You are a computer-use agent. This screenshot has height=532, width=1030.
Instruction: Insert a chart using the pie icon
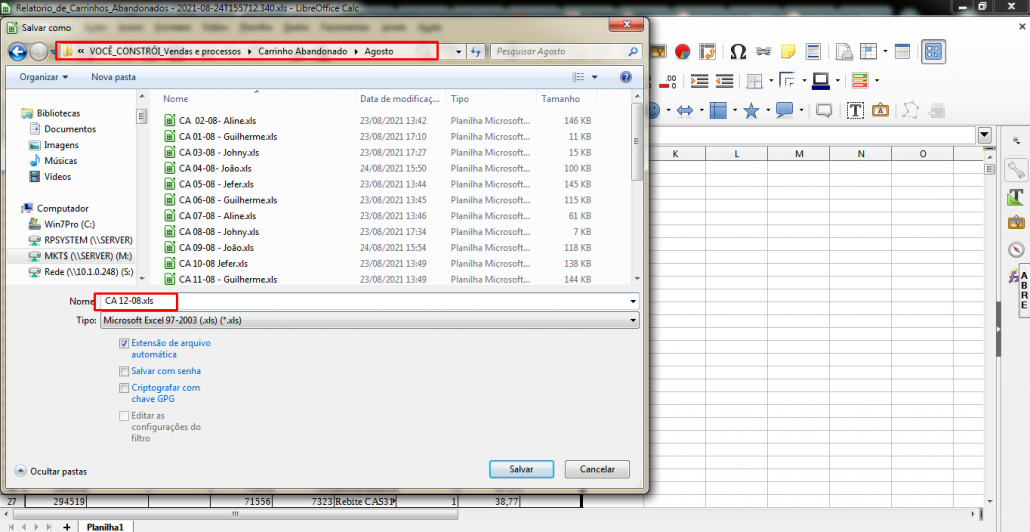tap(683, 51)
